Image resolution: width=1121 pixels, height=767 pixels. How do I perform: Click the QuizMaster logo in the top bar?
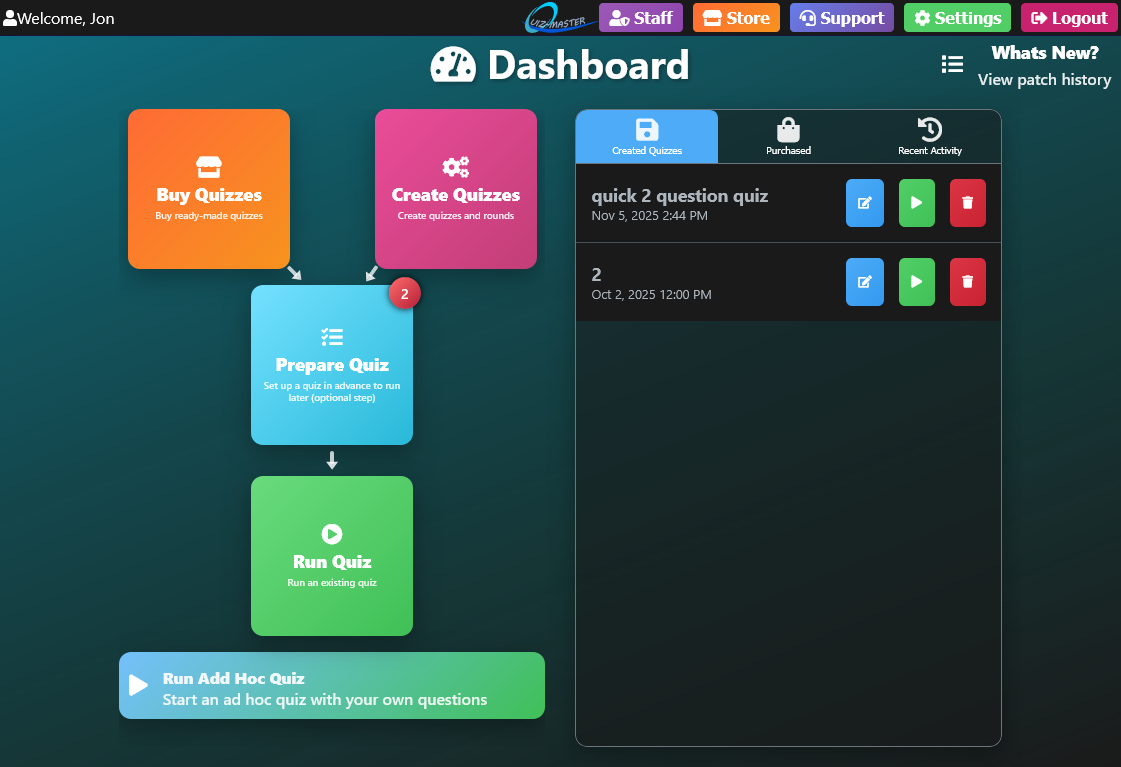click(560, 17)
